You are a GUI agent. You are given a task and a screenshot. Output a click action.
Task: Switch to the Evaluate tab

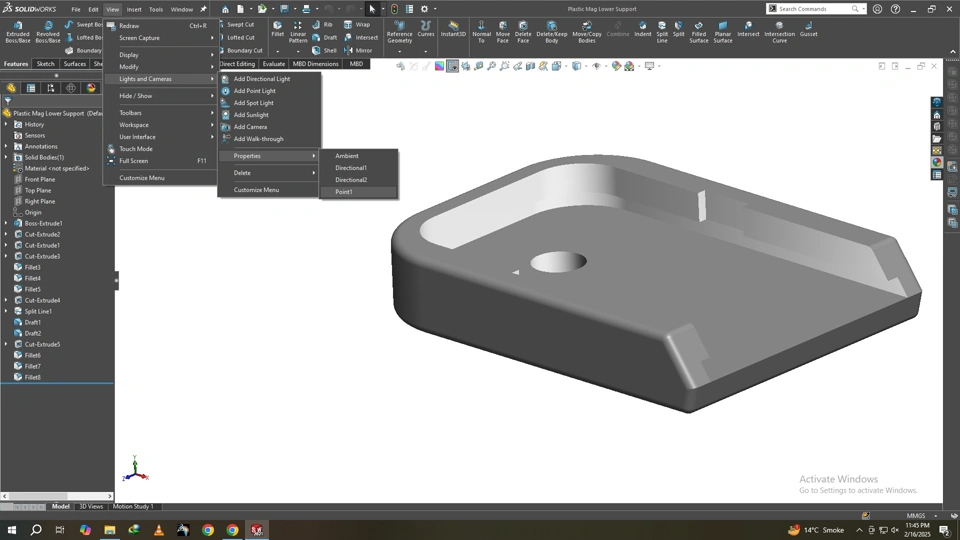coord(274,64)
